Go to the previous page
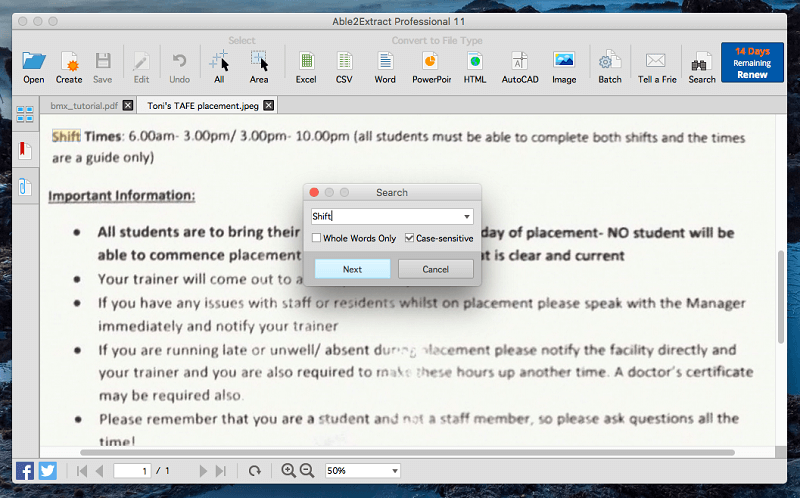 [99, 471]
